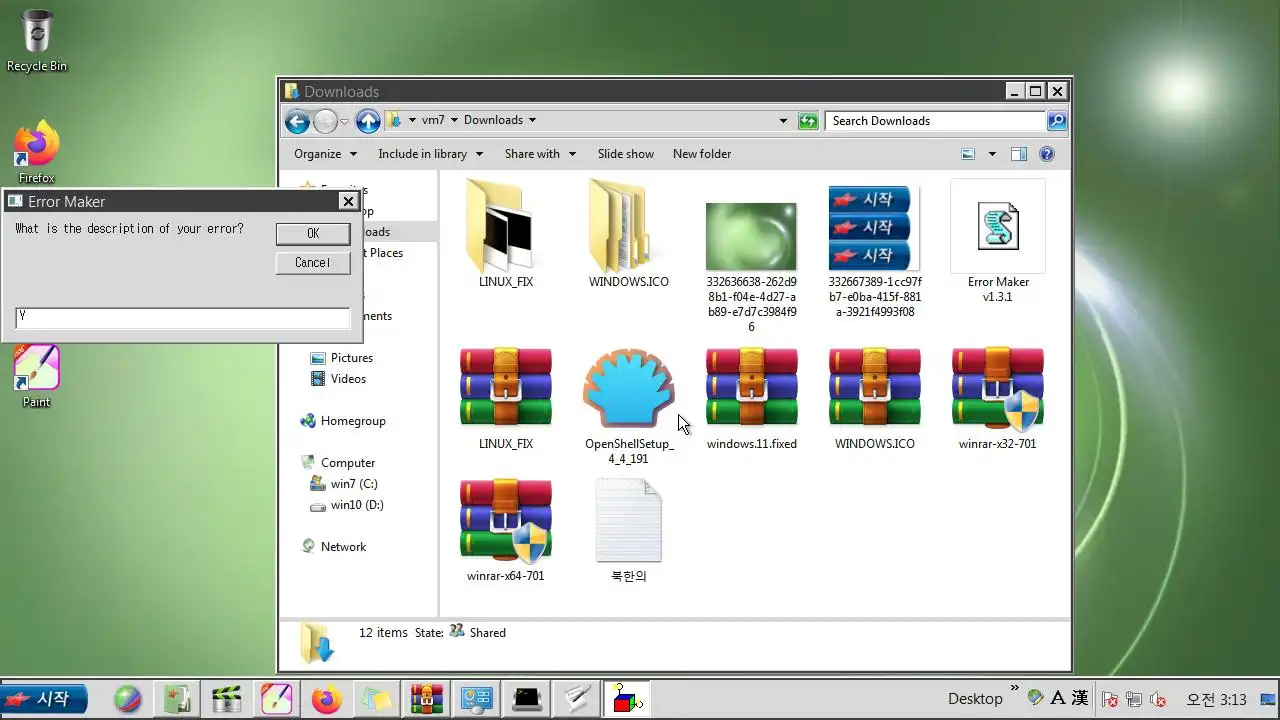
Task: Open Firefox from the taskbar
Action: coord(326,699)
